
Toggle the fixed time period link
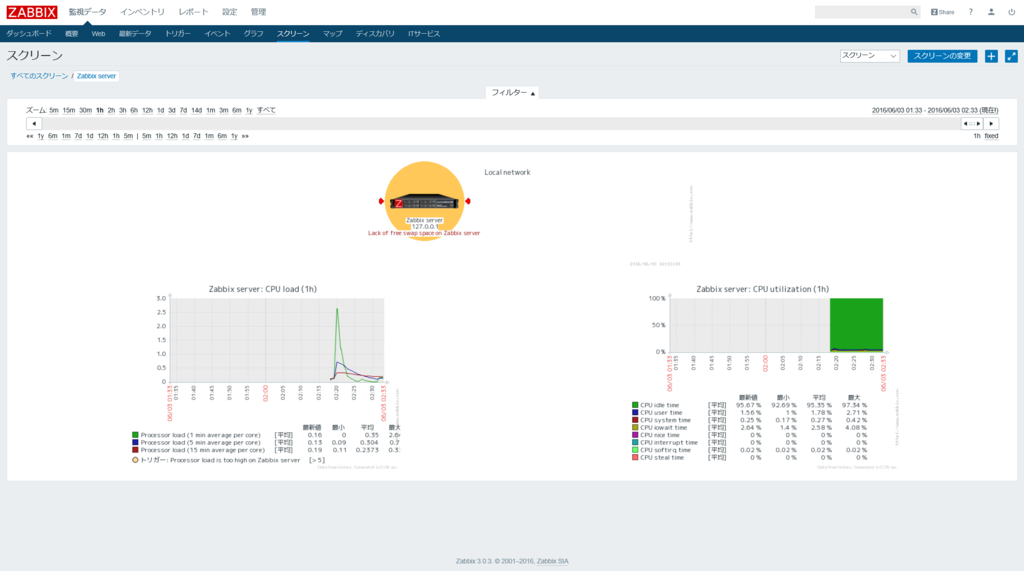coord(991,136)
